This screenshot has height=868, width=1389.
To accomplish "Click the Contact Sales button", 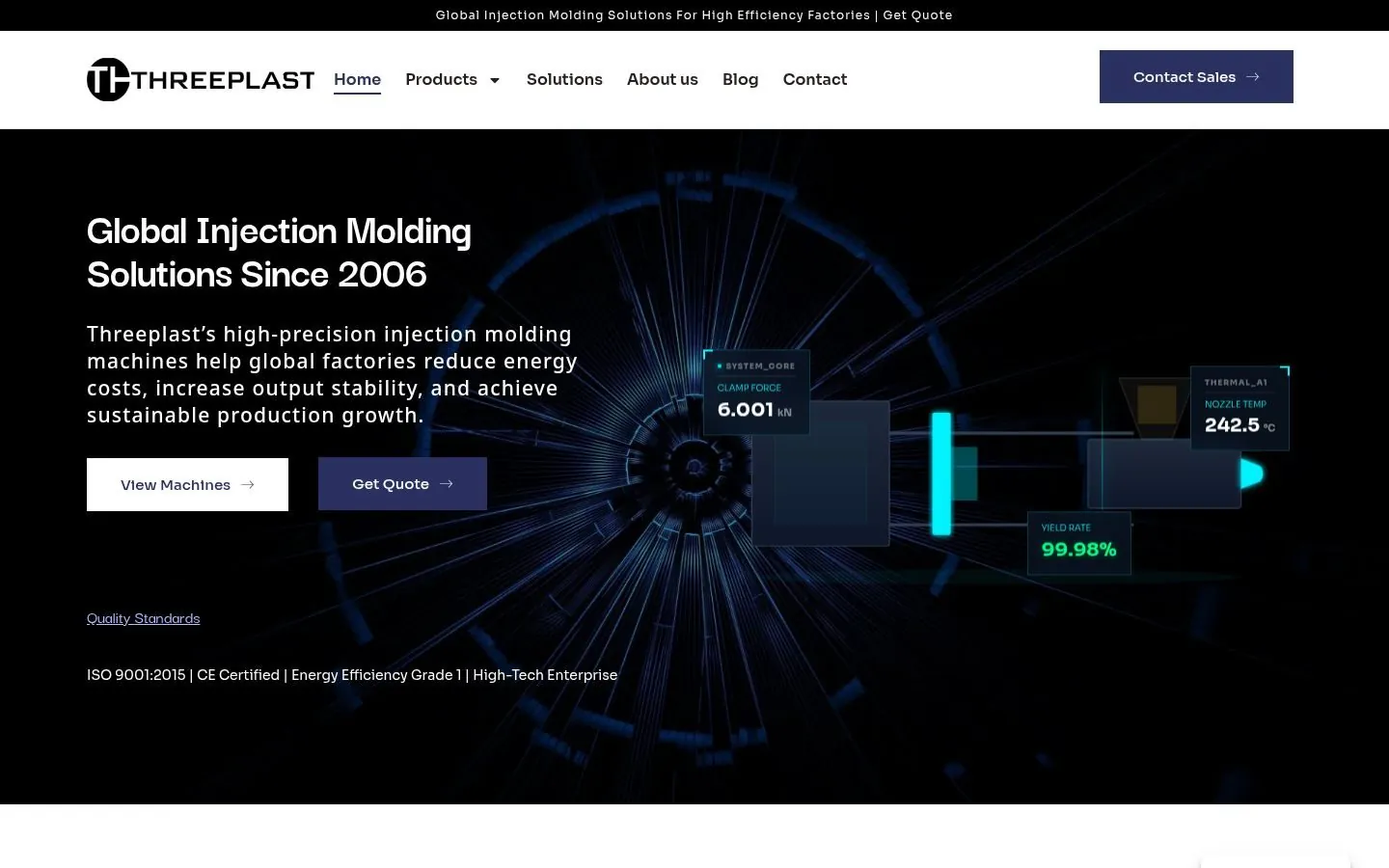I will click(x=1196, y=76).
